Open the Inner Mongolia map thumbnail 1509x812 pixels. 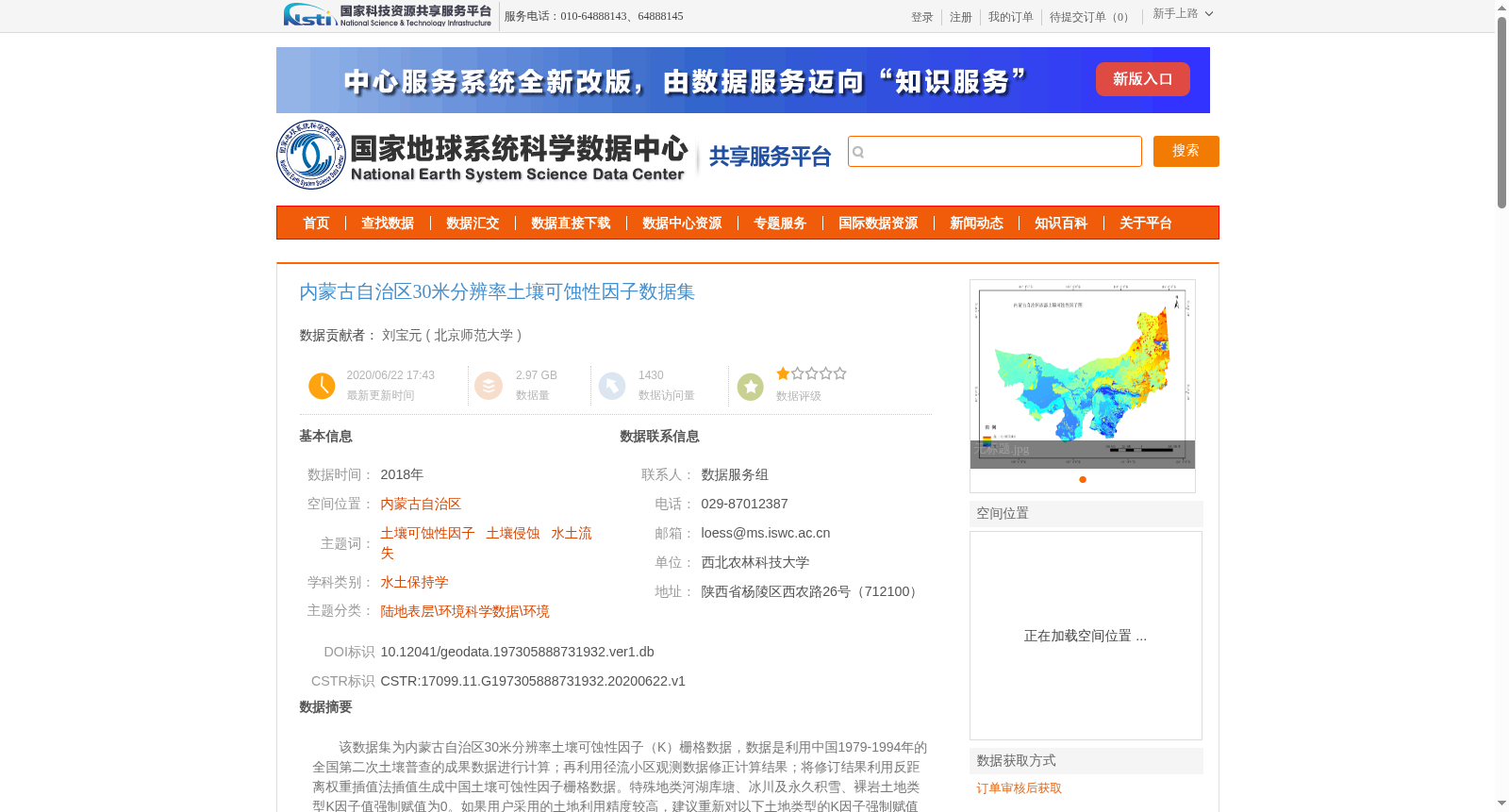1083,373
